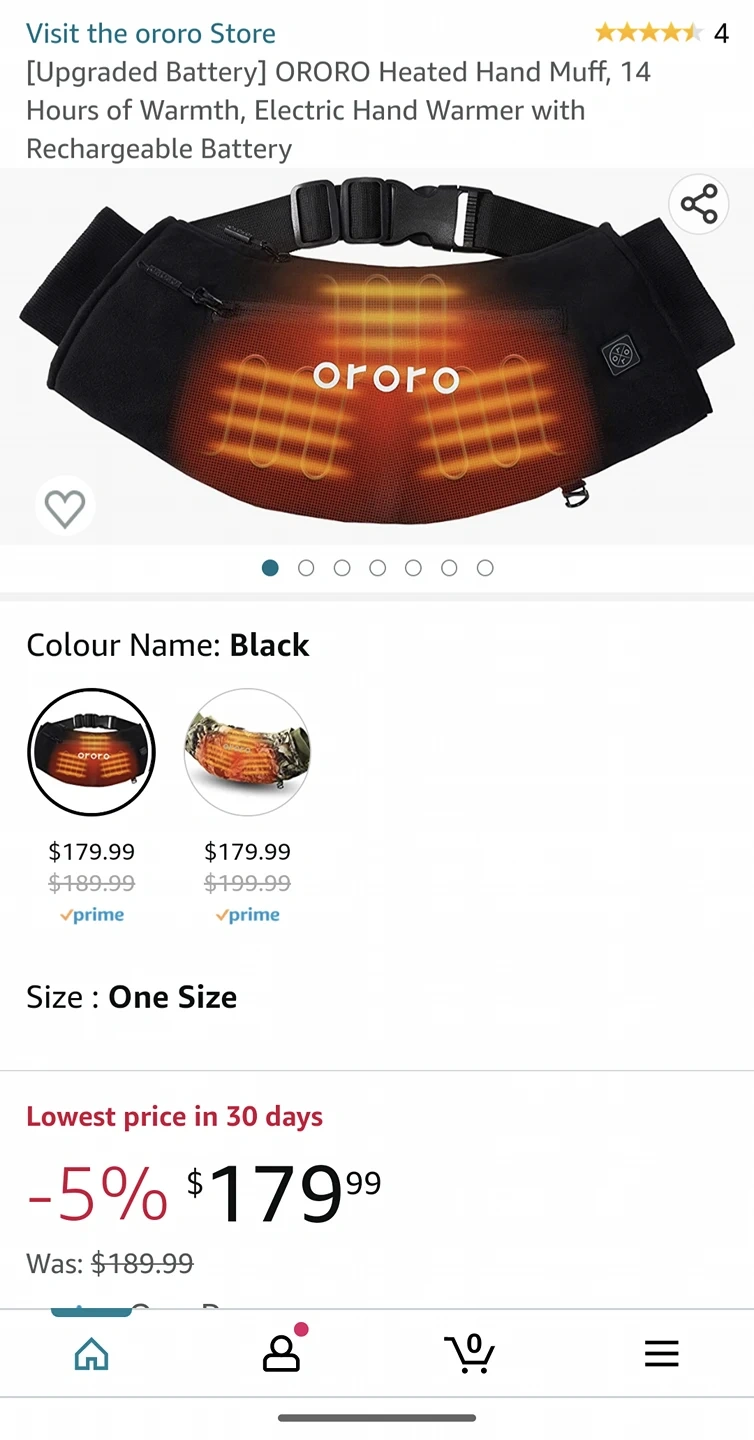Go to second product image dot
The height and width of the screenshot is (1440, 754).
point(306,568)
